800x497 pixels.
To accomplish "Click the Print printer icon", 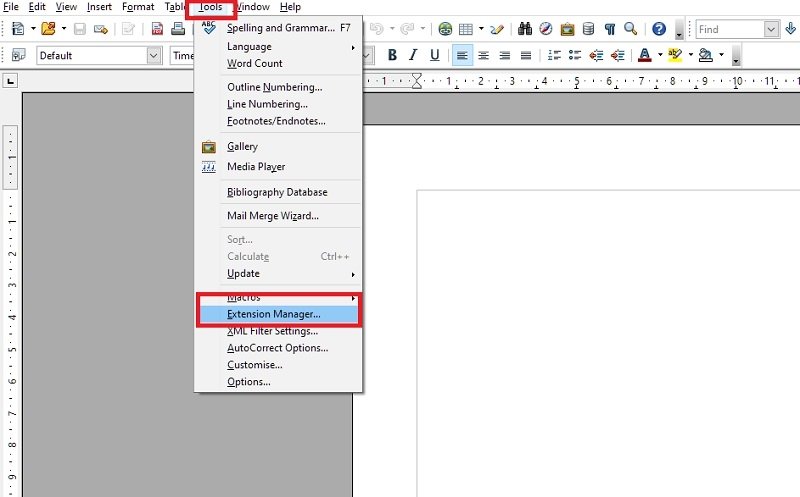I will (x=178, y=29).
